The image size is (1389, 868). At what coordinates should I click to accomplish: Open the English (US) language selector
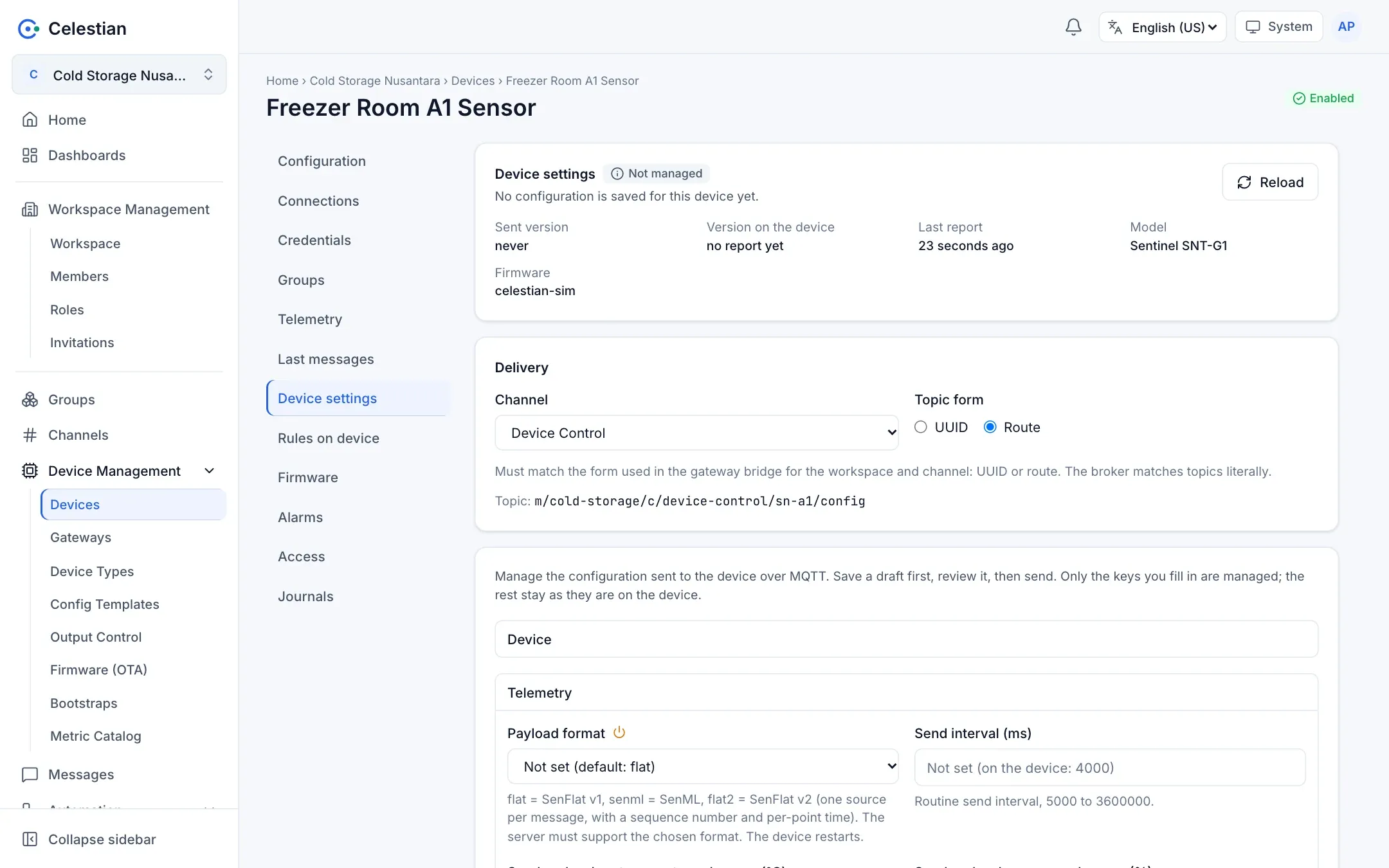[1163, 27]
